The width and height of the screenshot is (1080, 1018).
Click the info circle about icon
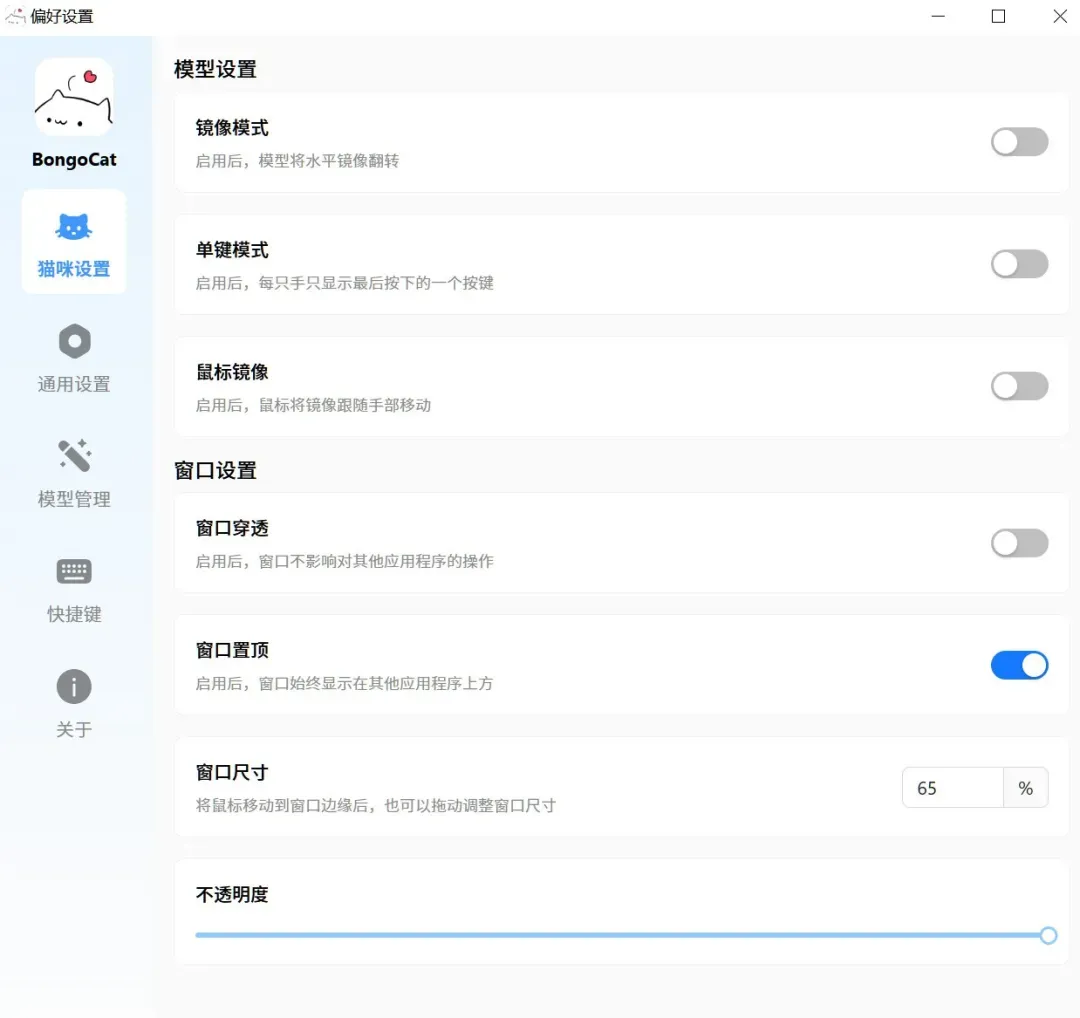[74, 686]
